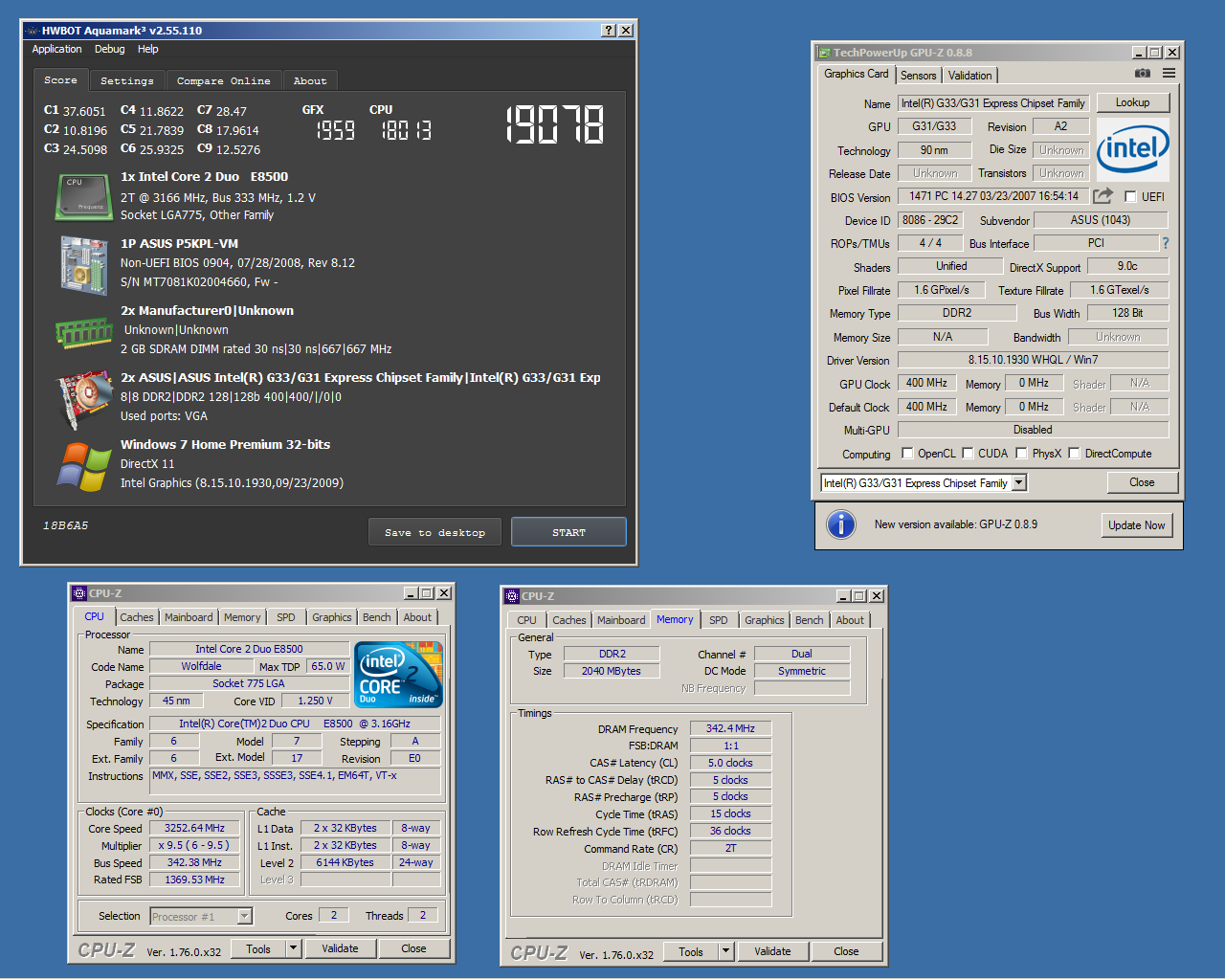
Task: Open the About tab in Aquamark
Action: click(x=309, y=81)
